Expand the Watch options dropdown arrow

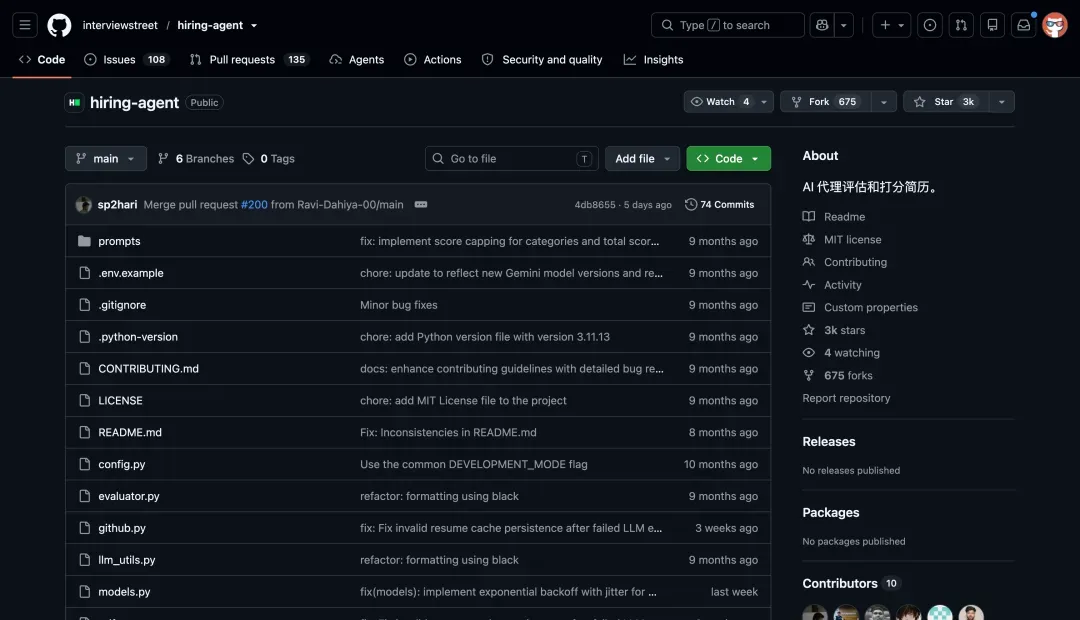[764, 102]
